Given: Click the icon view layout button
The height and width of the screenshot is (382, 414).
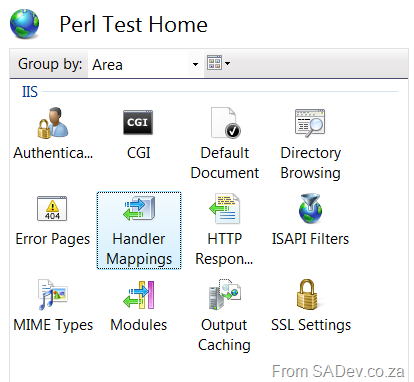Looking at the screenshot, I should pyautogui.click(x=214, y=63).
